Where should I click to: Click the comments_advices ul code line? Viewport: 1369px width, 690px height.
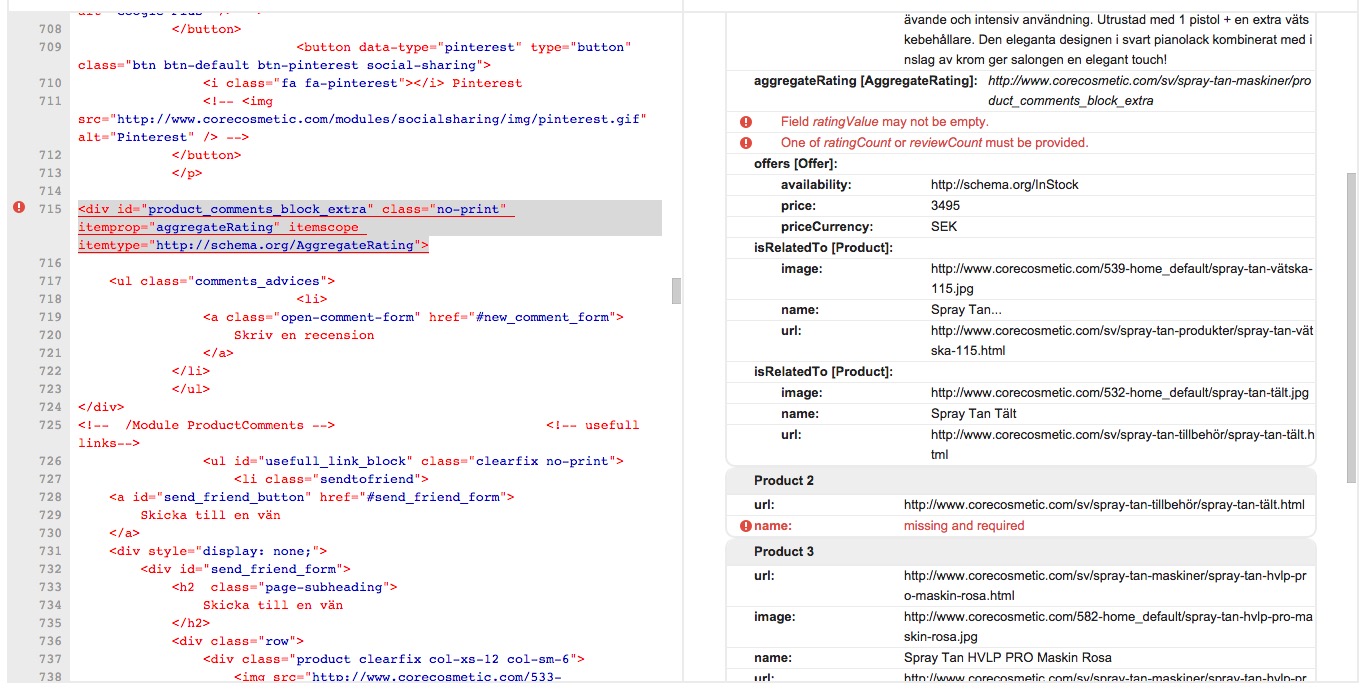click(x=222, y=281)
